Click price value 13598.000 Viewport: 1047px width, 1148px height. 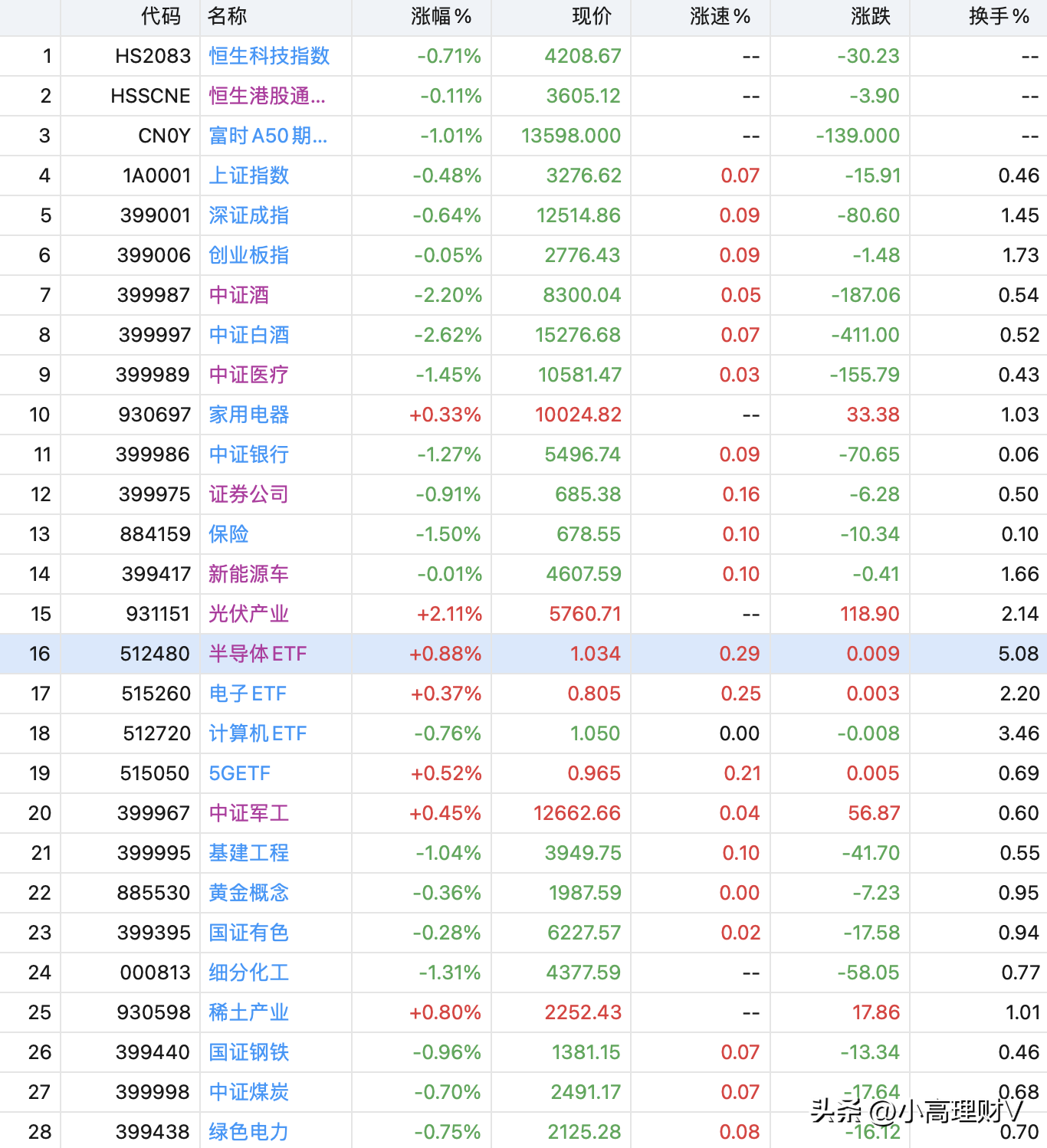pyautogui.click(x=571, y=136)
